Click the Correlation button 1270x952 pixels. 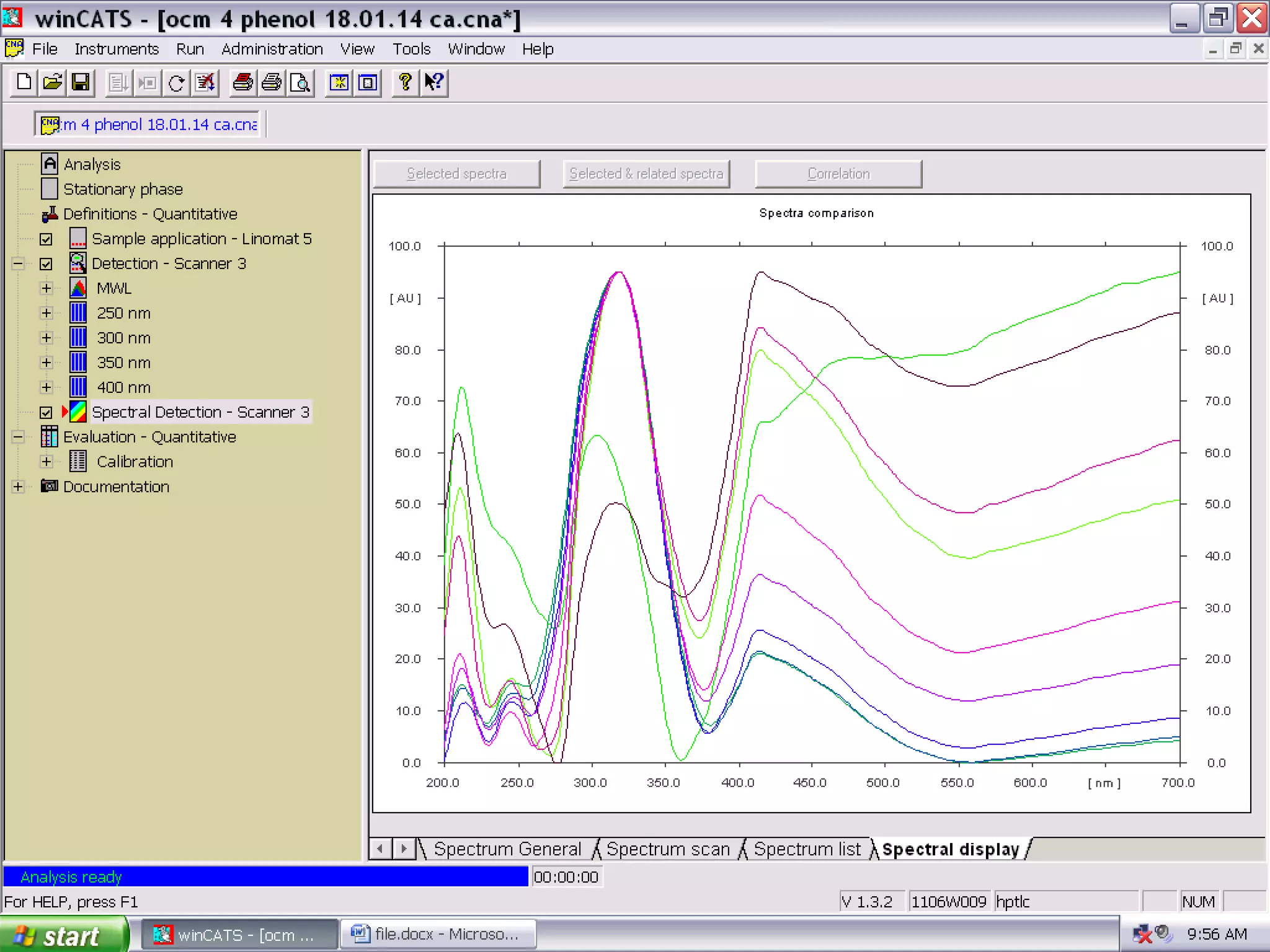pos(838,174)
